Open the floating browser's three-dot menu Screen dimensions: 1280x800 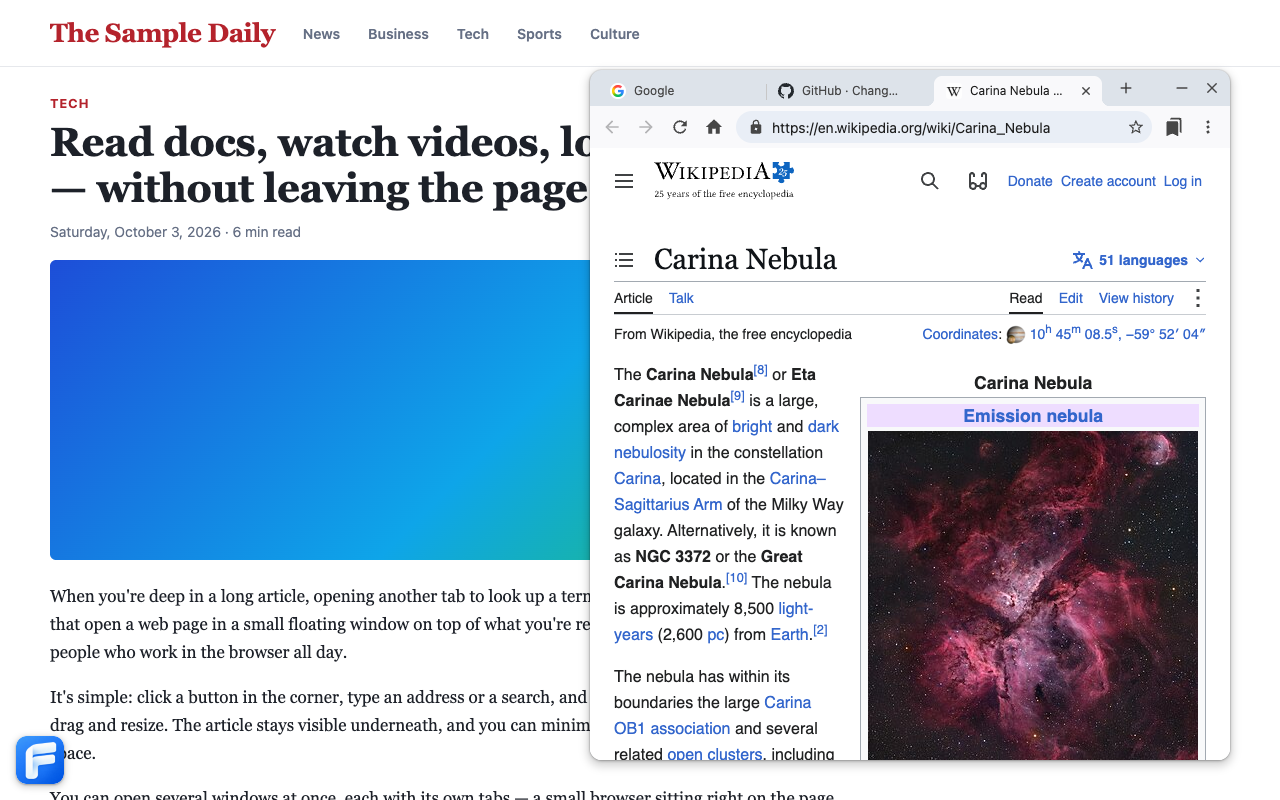coord(1208,127)
